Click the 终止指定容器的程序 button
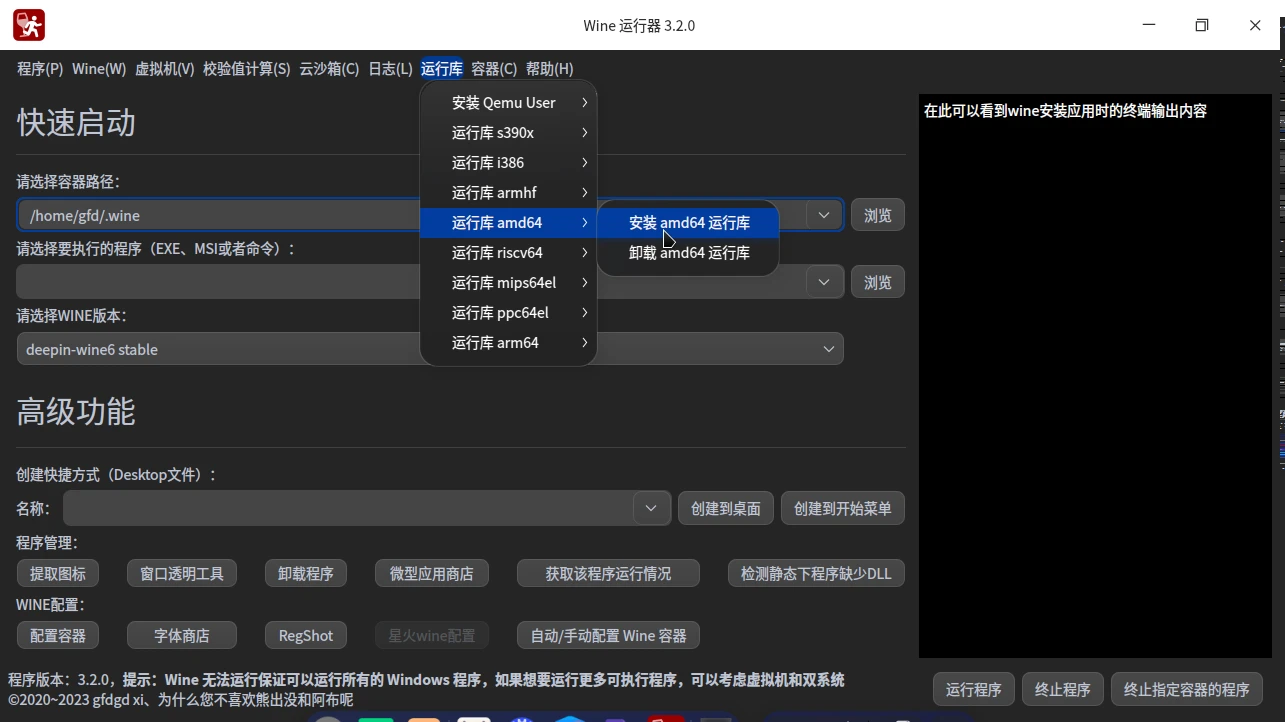This screenshot has height=722, width=1285. coord(1187,689)
